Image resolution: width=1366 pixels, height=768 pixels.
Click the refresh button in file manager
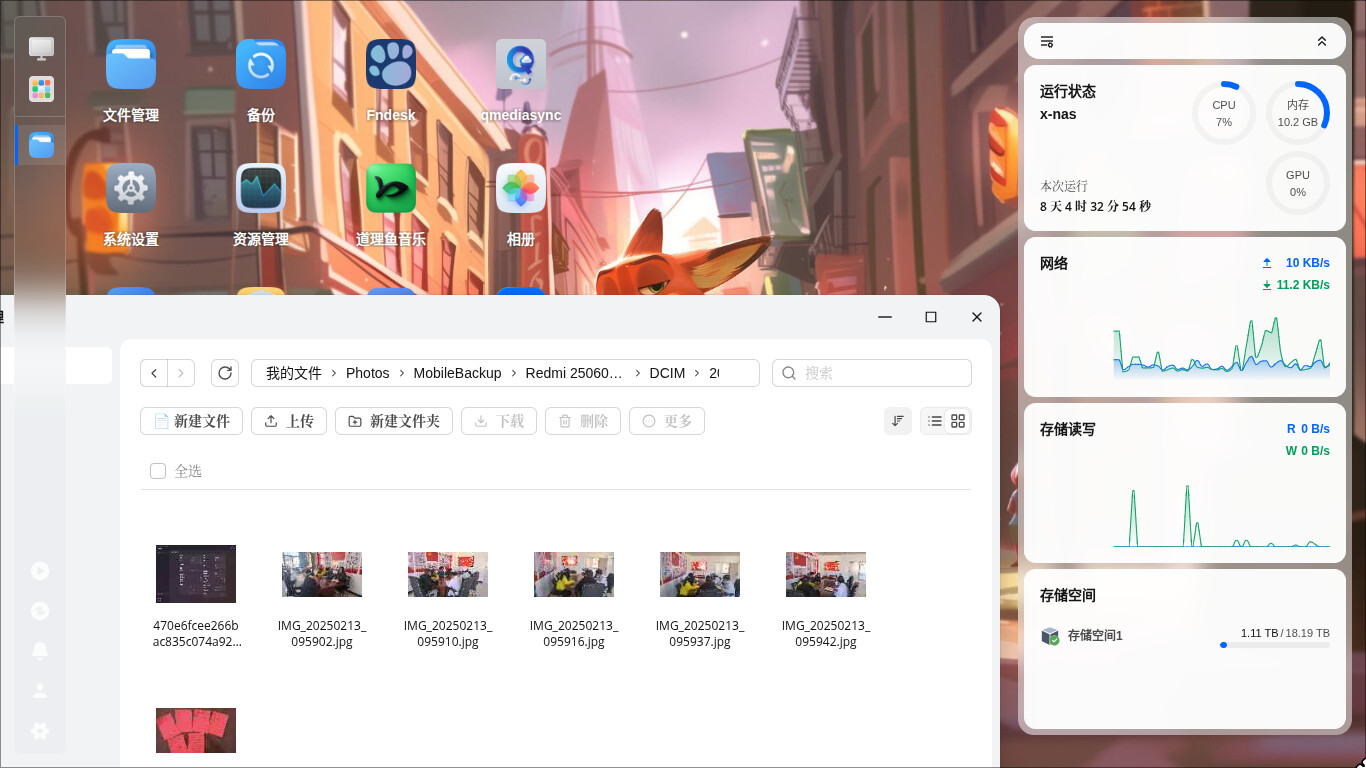pyautogui.click(x=225, y=373)
